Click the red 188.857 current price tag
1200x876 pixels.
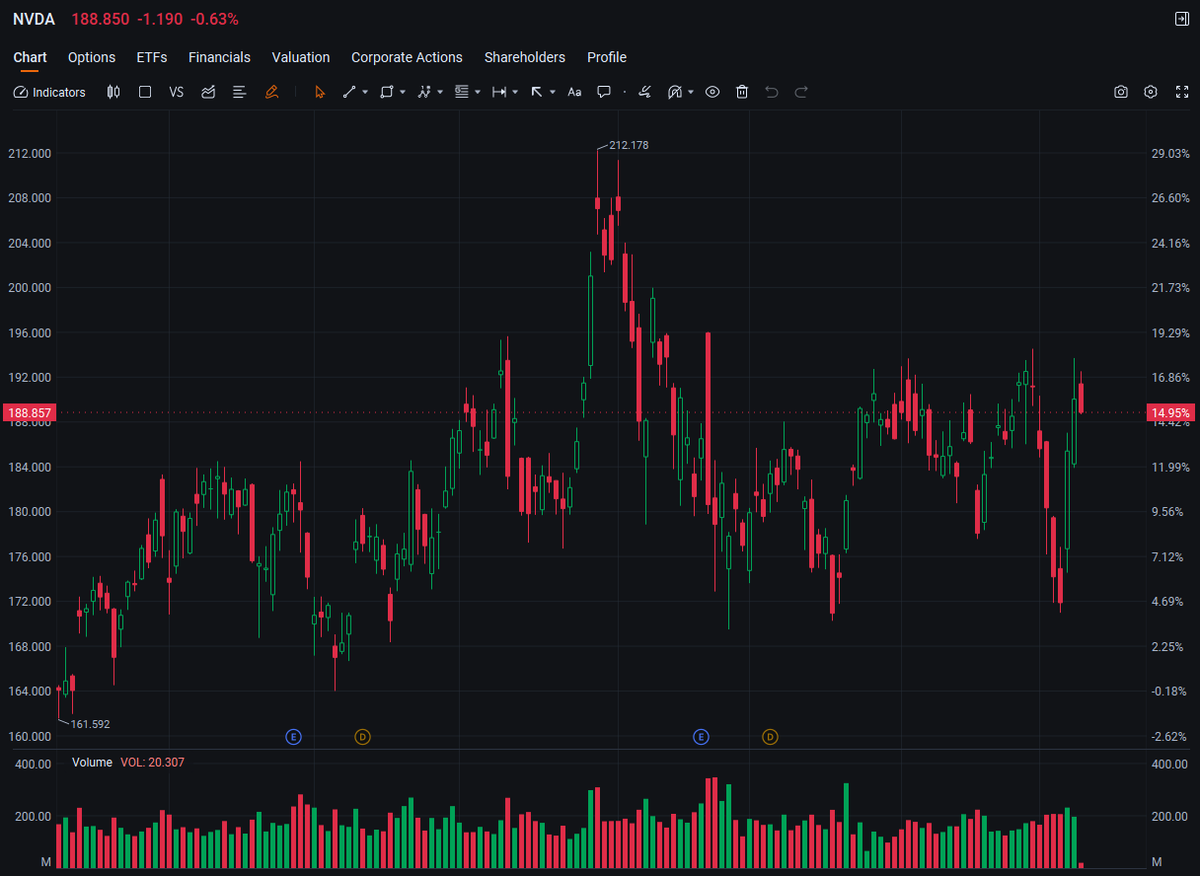click(x=28, y=413)
